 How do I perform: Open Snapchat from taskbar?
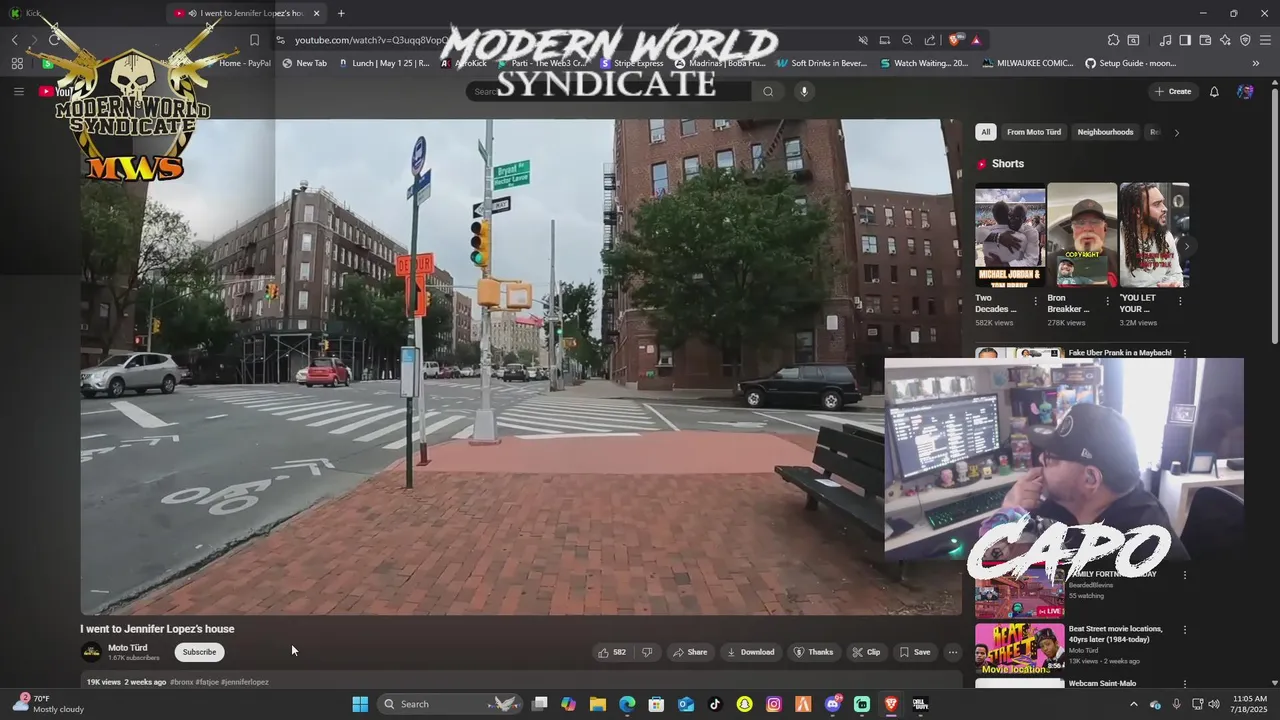[744, 704]
